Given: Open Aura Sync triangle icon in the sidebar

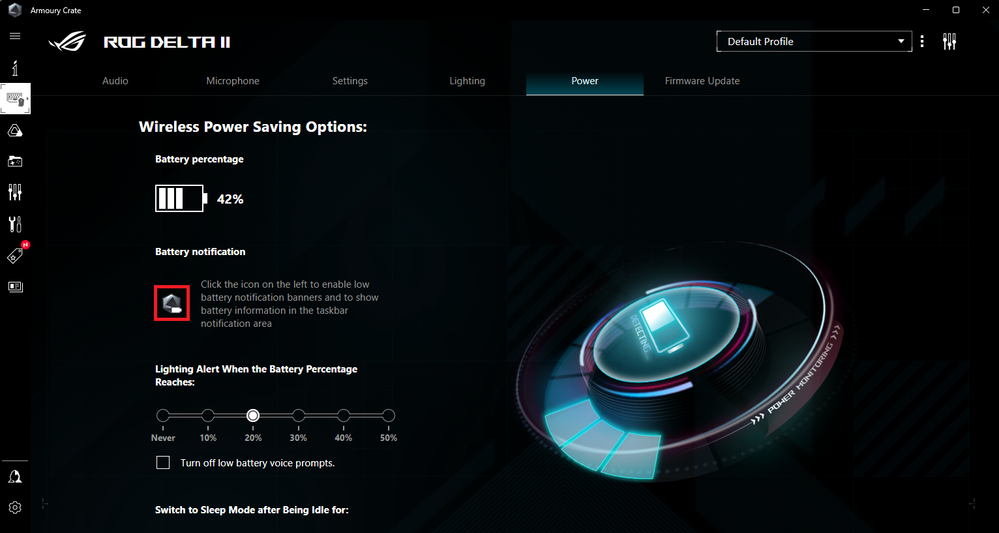Looking at the screenshot, I should pos(15,131).
